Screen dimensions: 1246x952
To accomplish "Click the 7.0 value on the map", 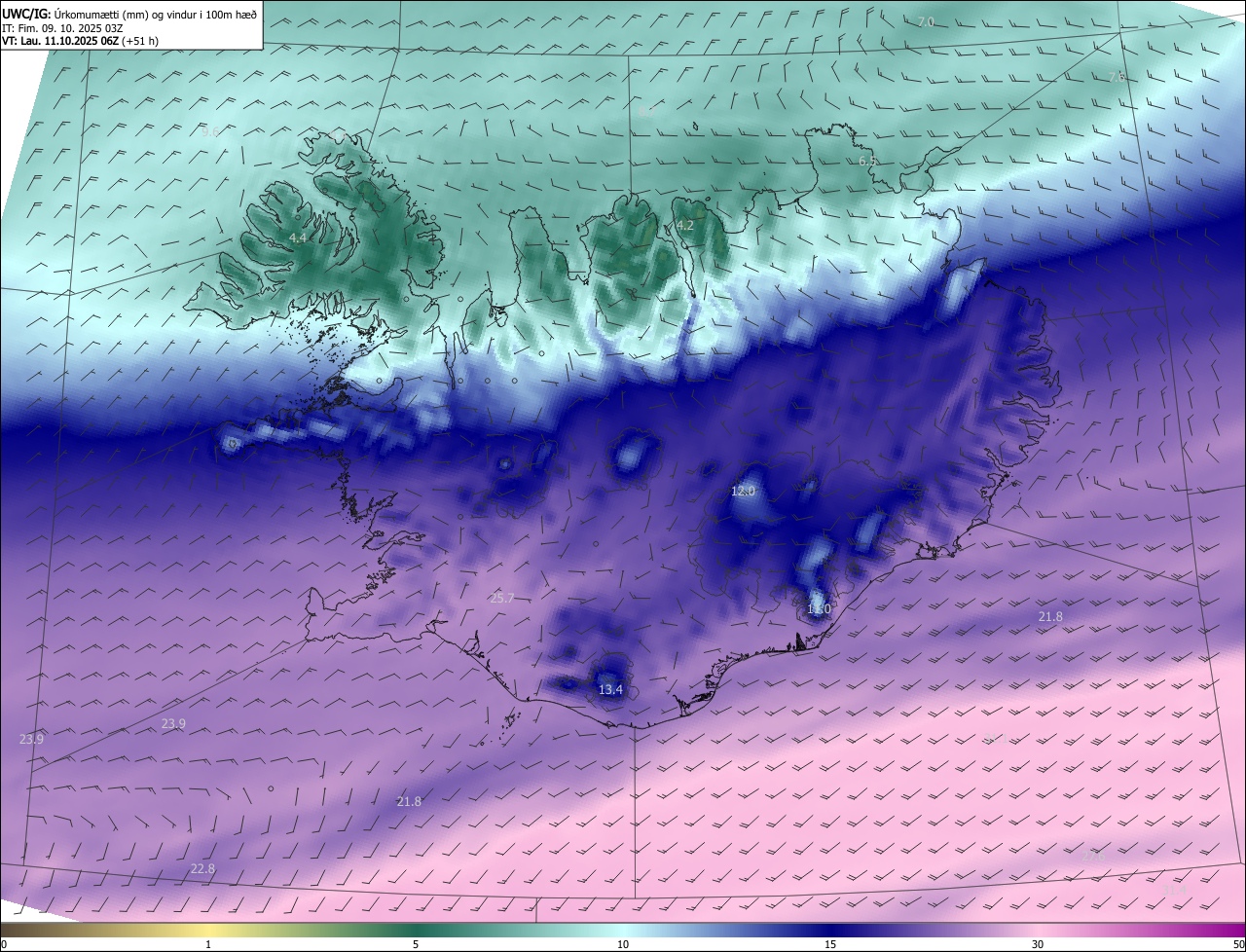I will point(926,21).
